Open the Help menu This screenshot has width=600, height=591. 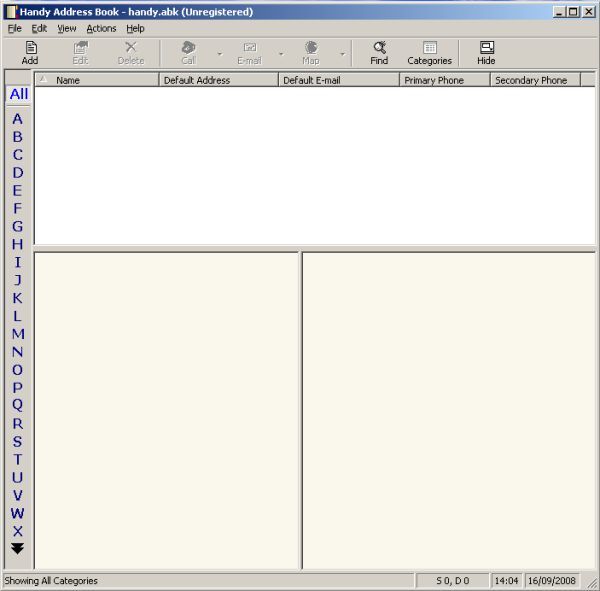pyautogui.click(x=135, y=29)
